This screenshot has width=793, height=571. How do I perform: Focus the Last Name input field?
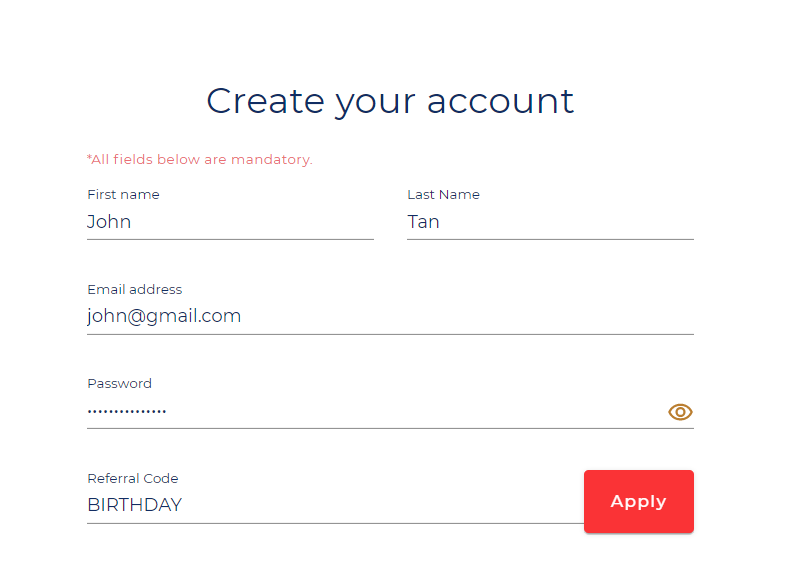[550, 222]
